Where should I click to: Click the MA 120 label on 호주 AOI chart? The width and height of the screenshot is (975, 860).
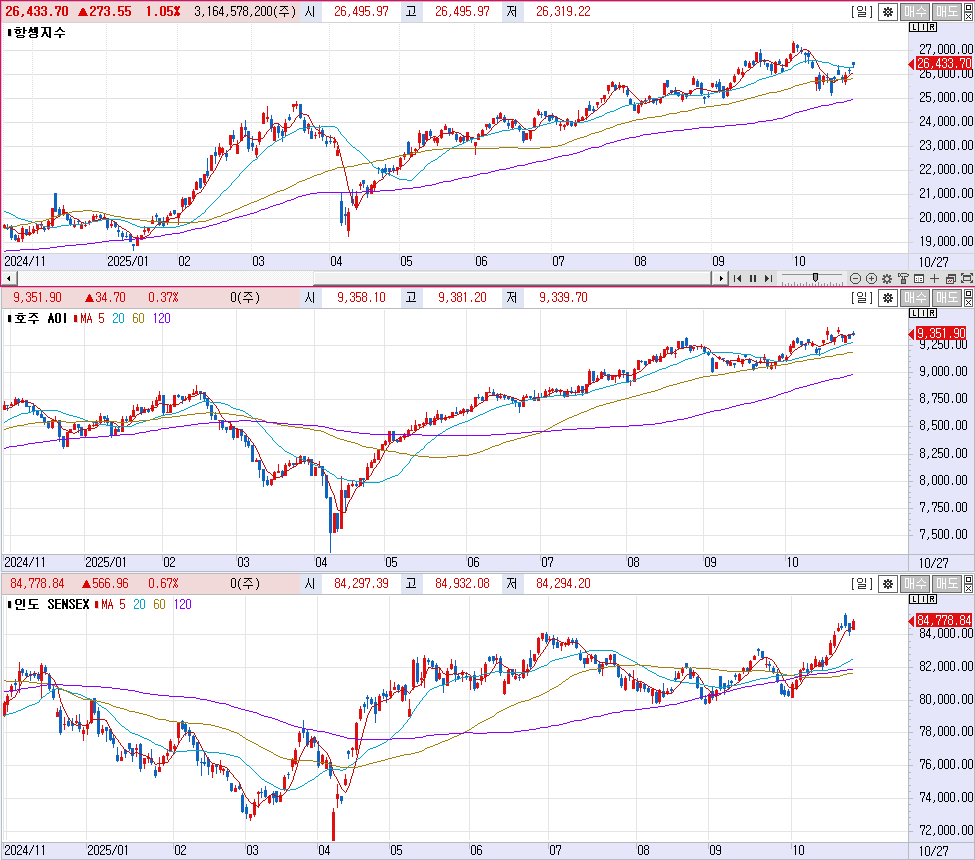162,318
